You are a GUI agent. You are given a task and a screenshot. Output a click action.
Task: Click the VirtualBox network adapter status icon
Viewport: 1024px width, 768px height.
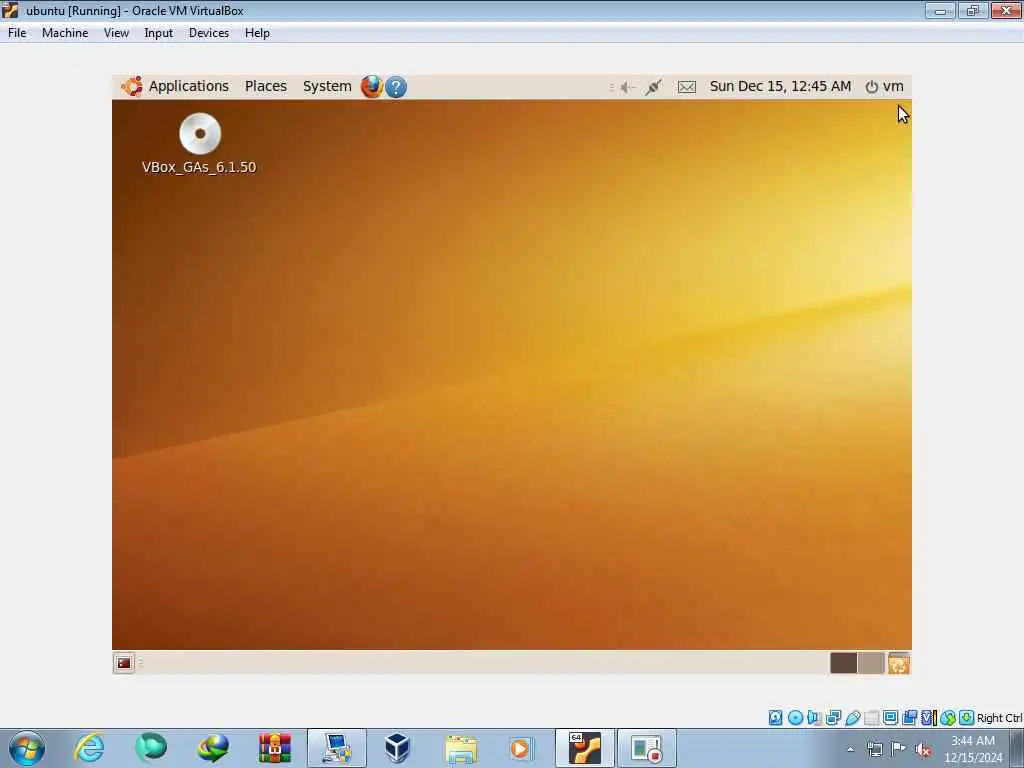(833, 718)
